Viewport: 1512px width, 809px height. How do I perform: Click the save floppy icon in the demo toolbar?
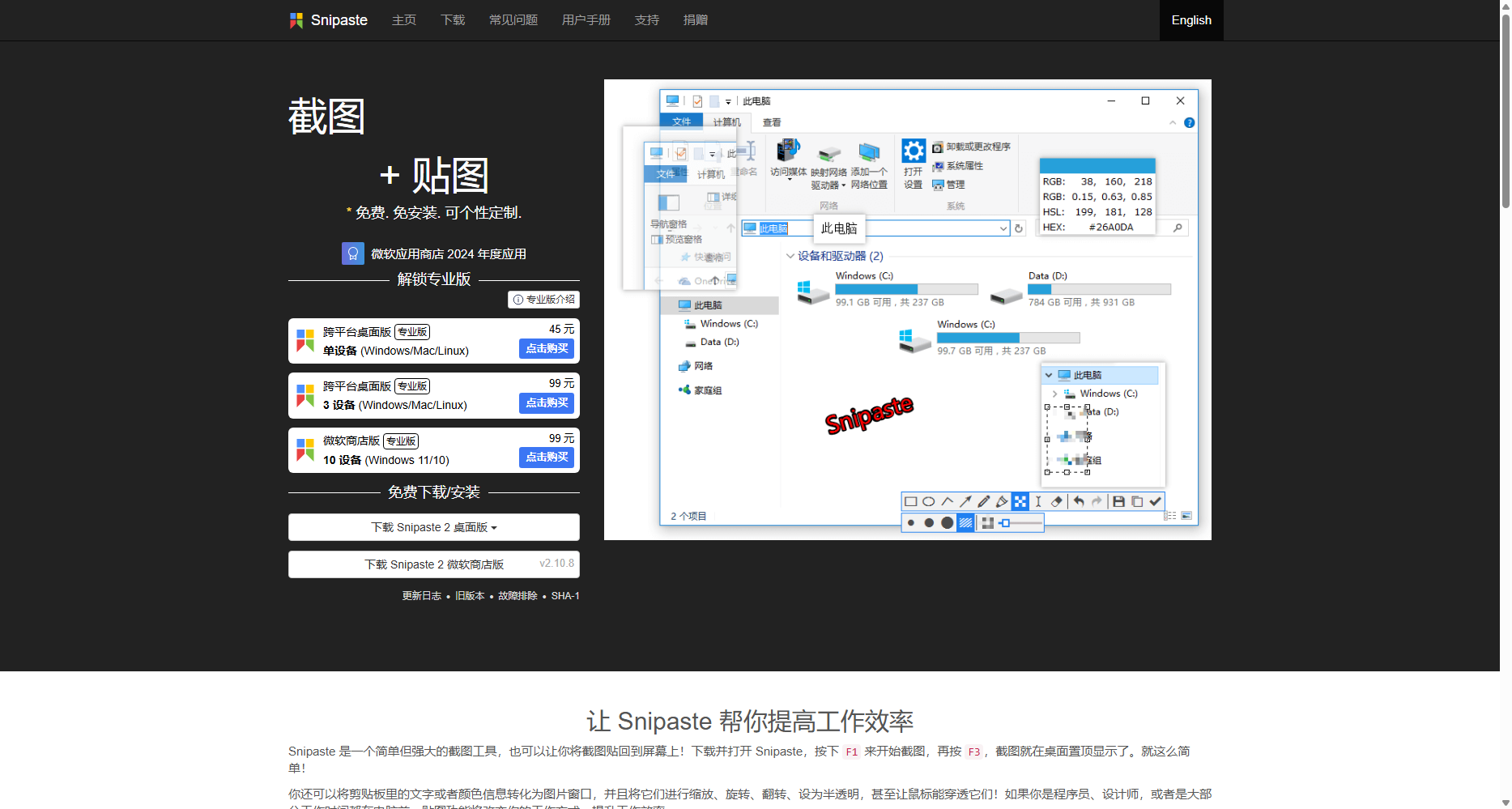1118,501
